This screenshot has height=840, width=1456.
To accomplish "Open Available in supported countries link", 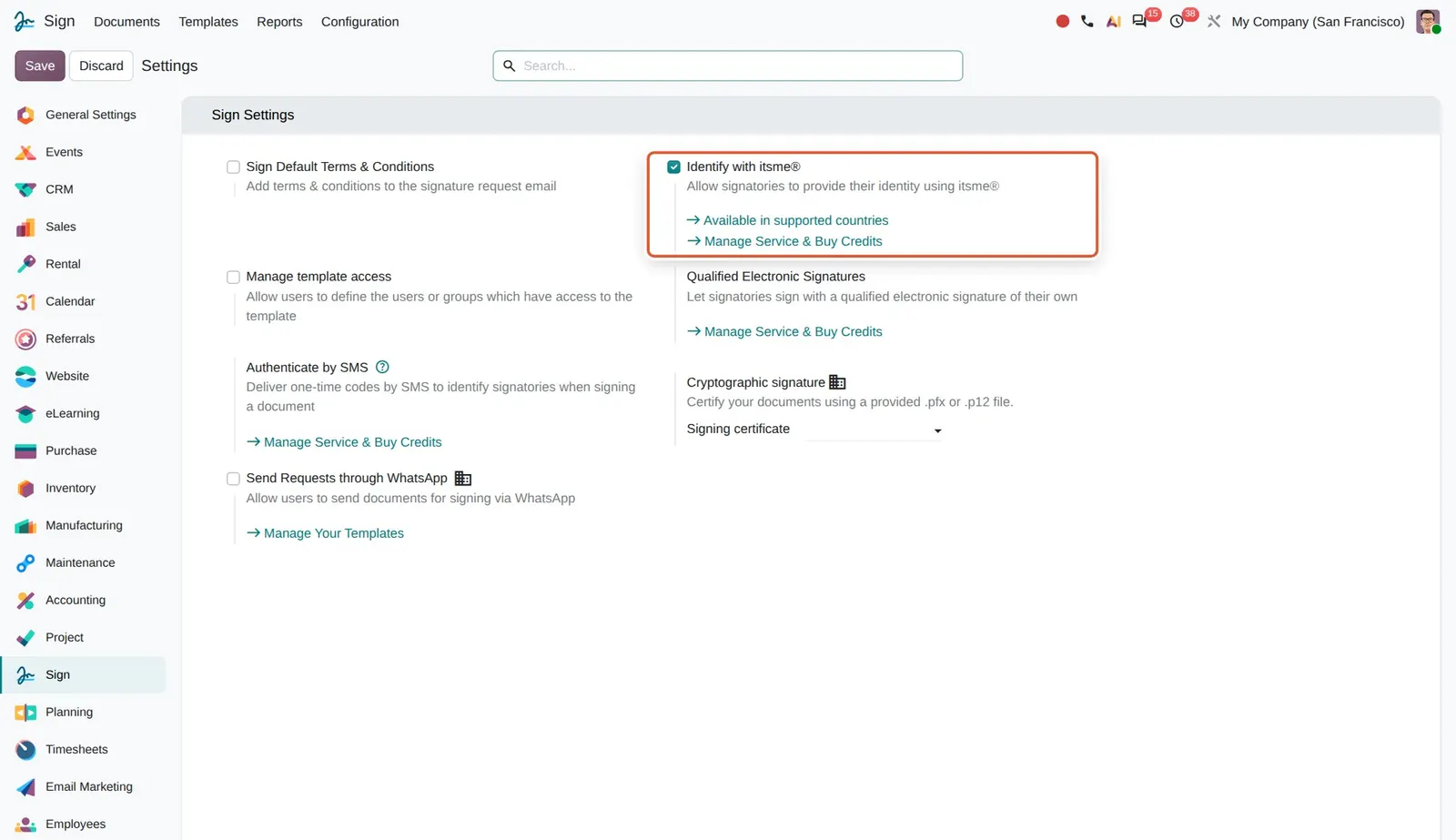I will point(787,220).
